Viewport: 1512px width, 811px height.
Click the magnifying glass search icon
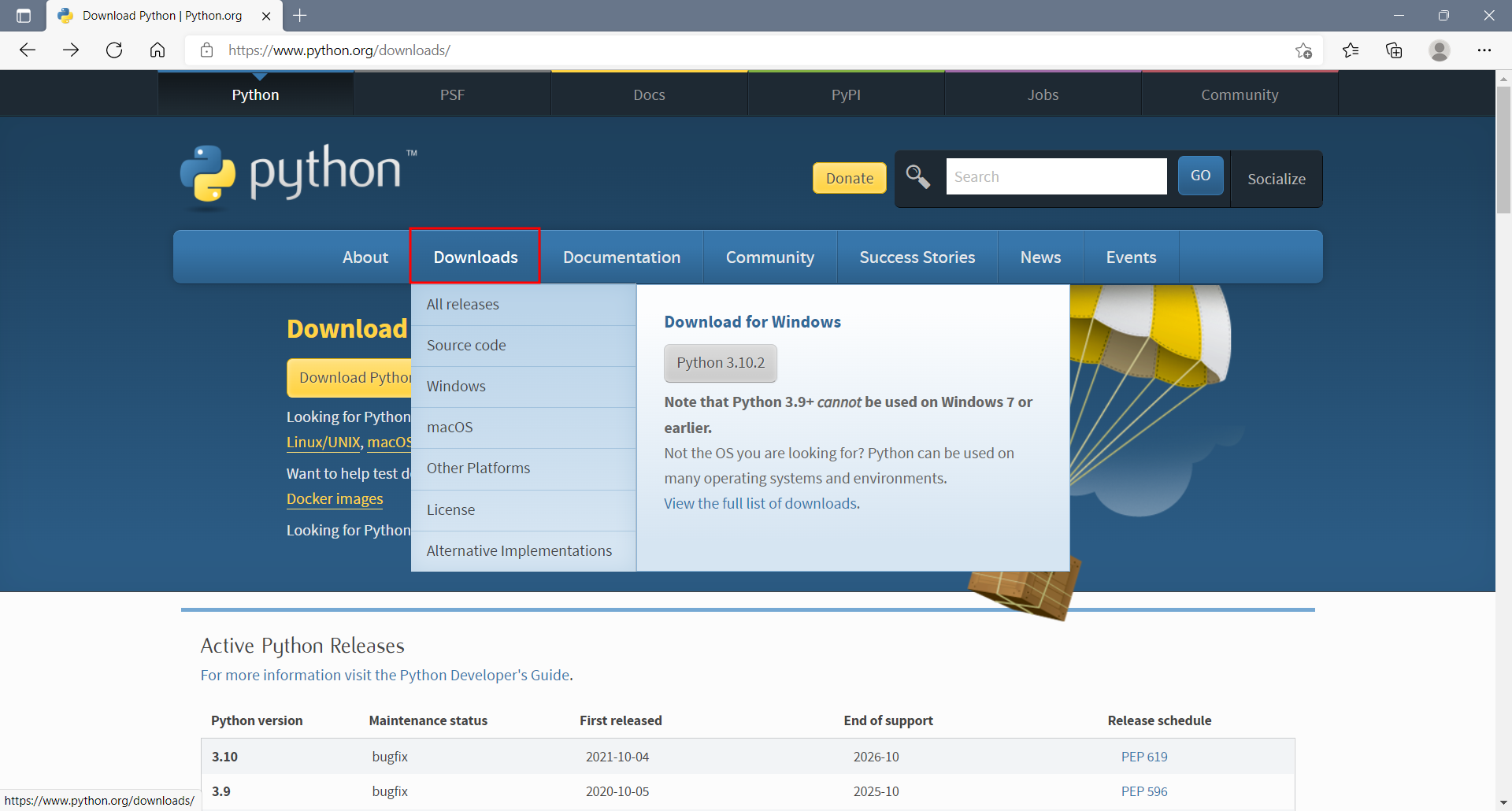click(x=918, y=176)
